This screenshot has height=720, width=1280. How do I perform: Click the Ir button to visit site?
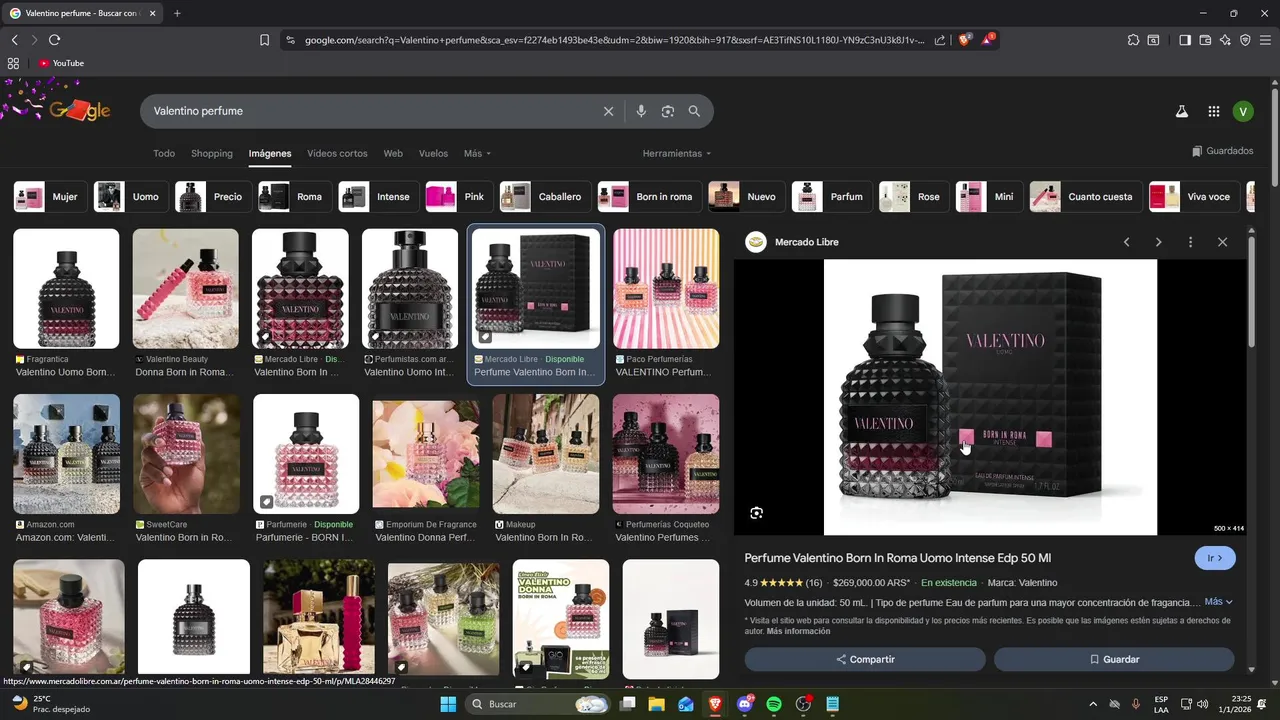(x=1215, y=558)
